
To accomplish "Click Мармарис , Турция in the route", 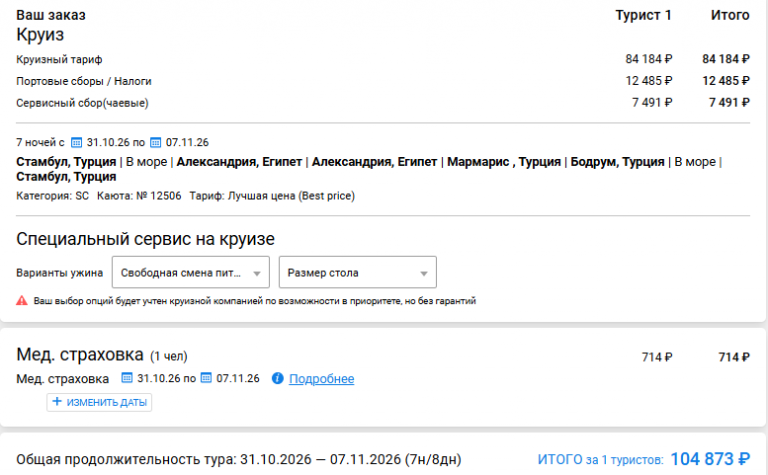I will [504, 162].
